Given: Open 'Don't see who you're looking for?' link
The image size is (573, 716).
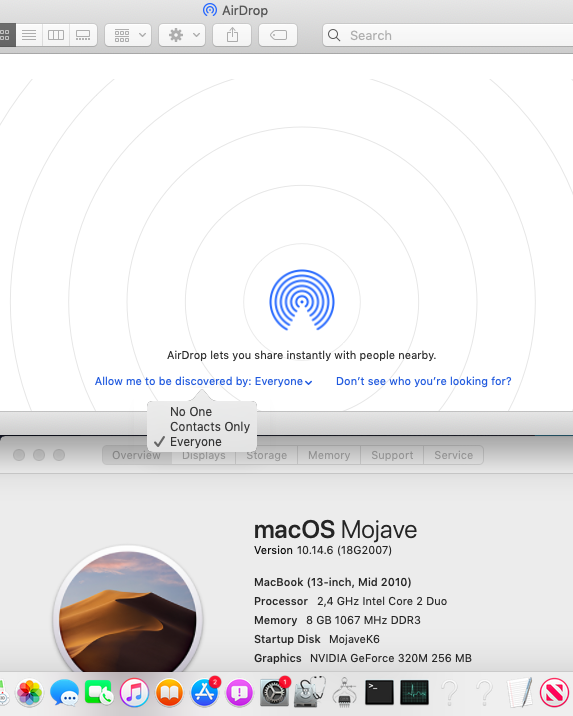Looking at the screenshot, I should [424, 381].
